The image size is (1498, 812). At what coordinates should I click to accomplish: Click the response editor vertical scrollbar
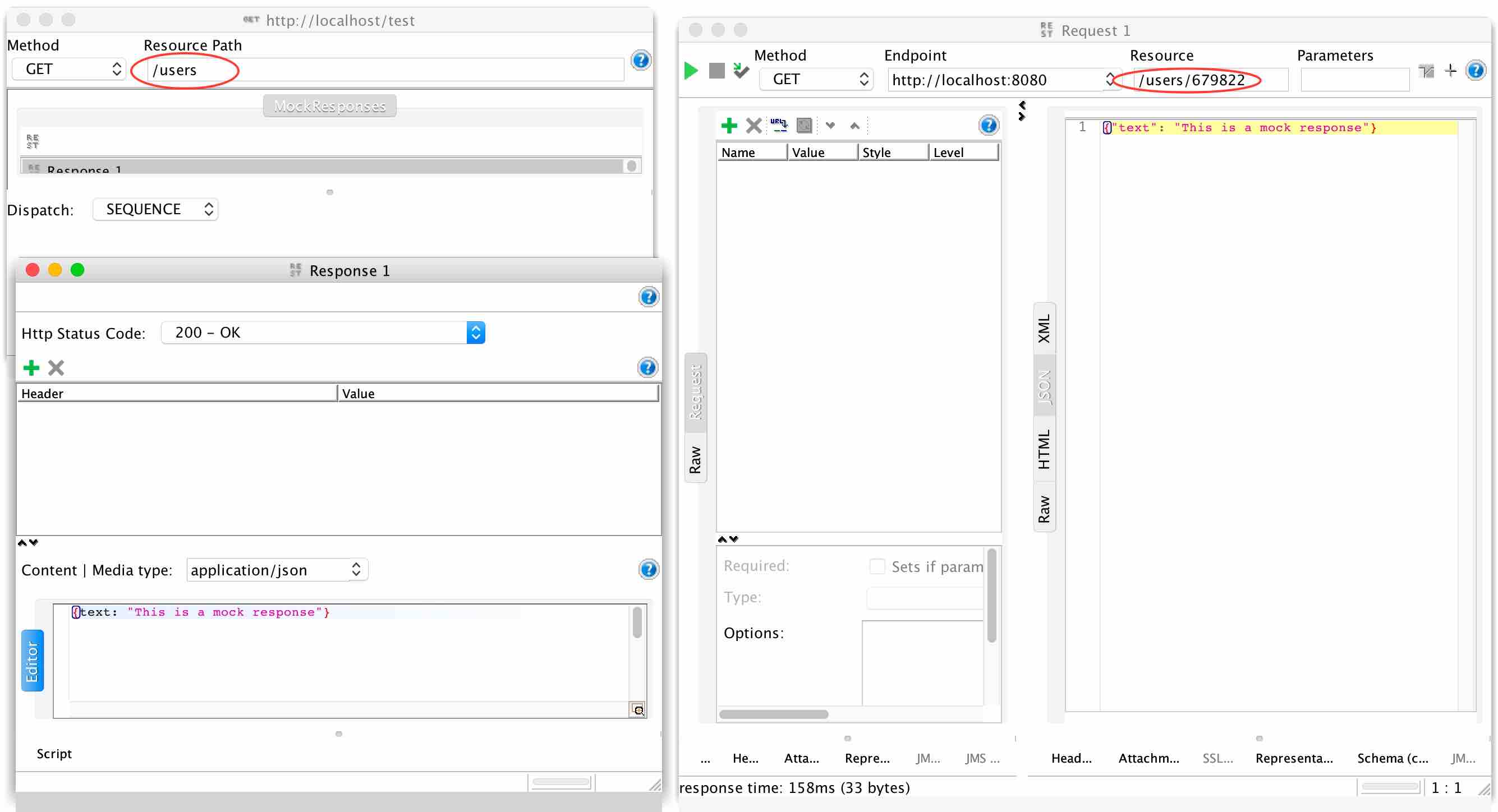637,622
